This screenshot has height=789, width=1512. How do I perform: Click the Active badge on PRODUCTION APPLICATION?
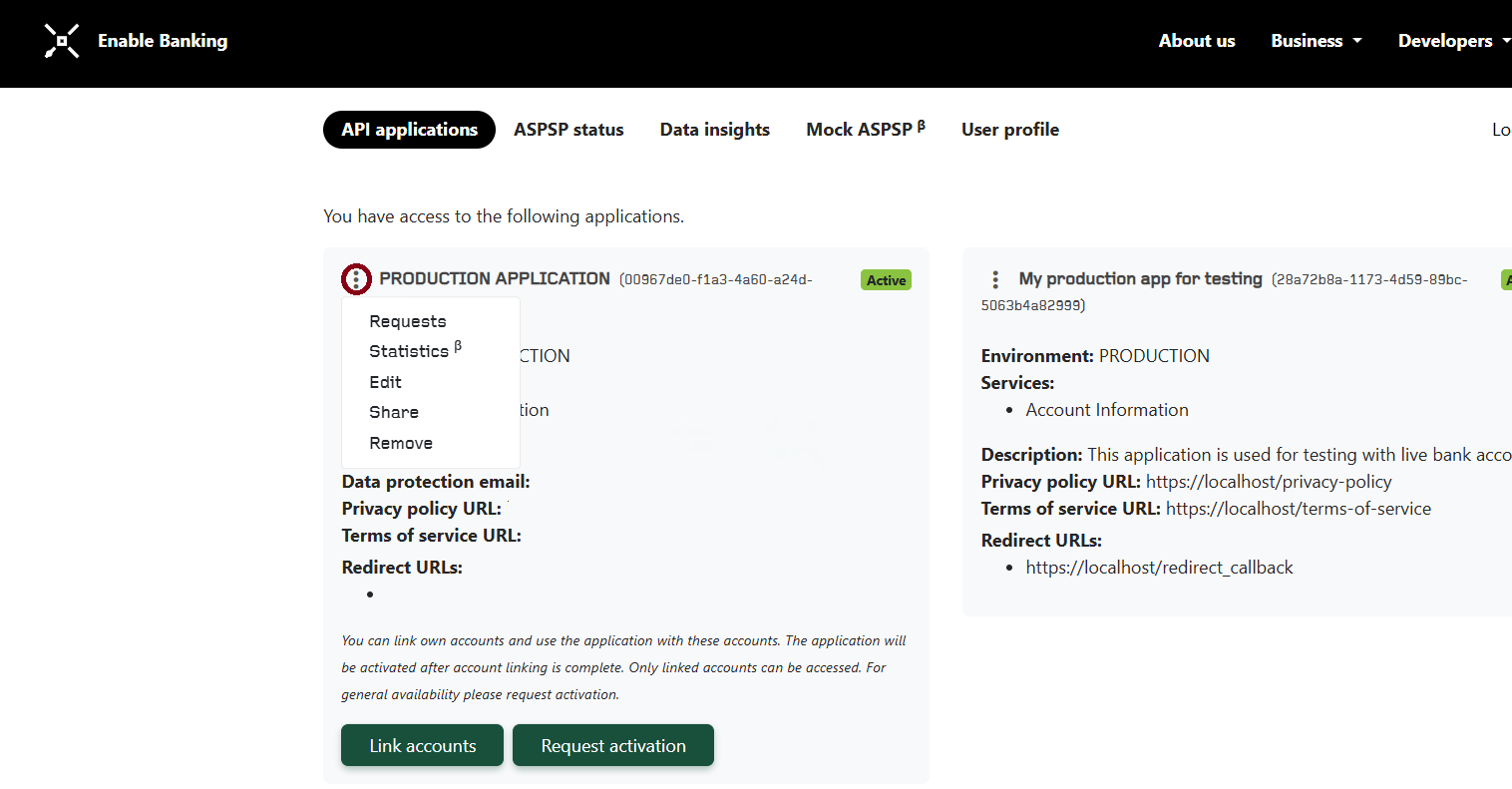886,280
